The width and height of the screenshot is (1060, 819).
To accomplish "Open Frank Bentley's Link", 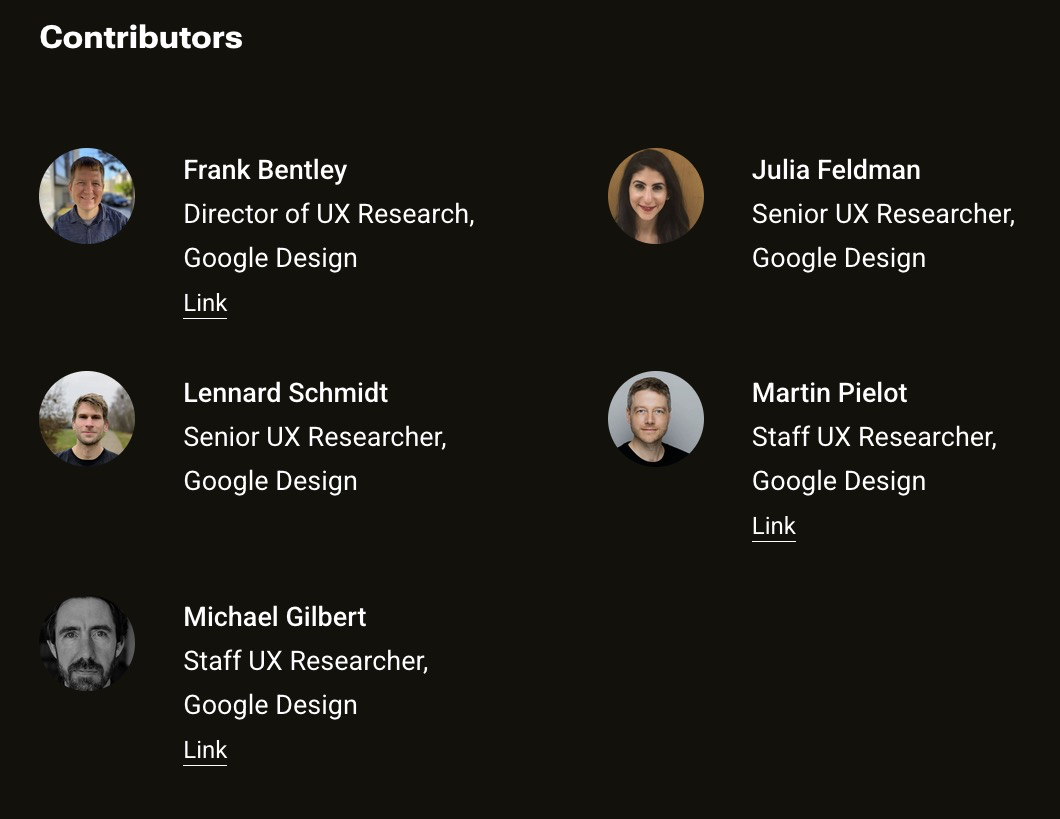I will point(205,303).
